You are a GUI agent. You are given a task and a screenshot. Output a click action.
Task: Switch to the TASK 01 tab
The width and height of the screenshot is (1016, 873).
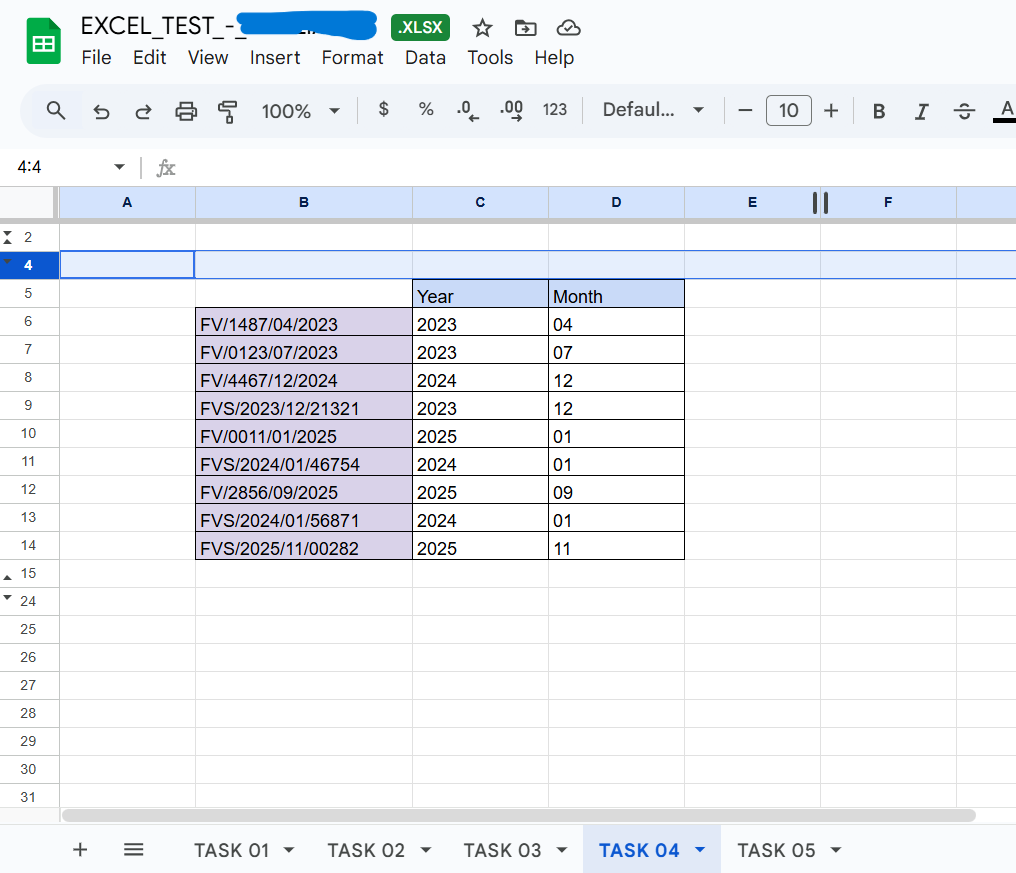pos(231,850)
